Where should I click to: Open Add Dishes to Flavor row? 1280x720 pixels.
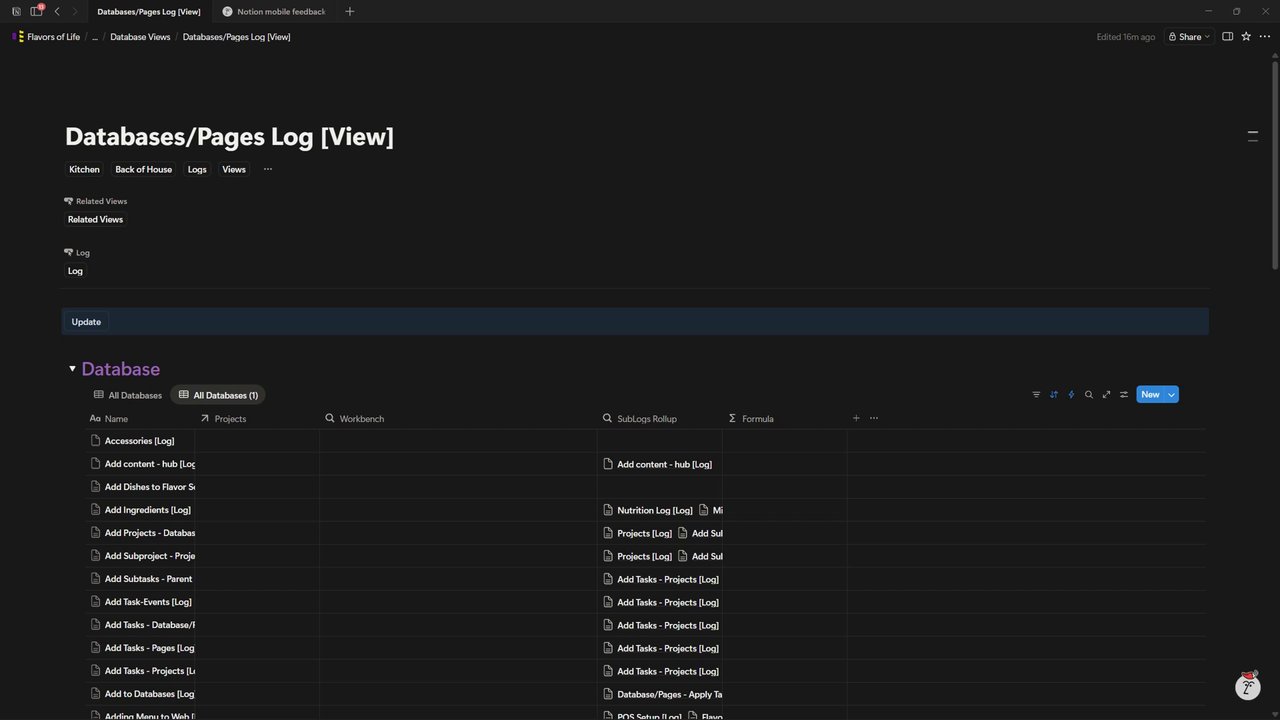[150, 487]
